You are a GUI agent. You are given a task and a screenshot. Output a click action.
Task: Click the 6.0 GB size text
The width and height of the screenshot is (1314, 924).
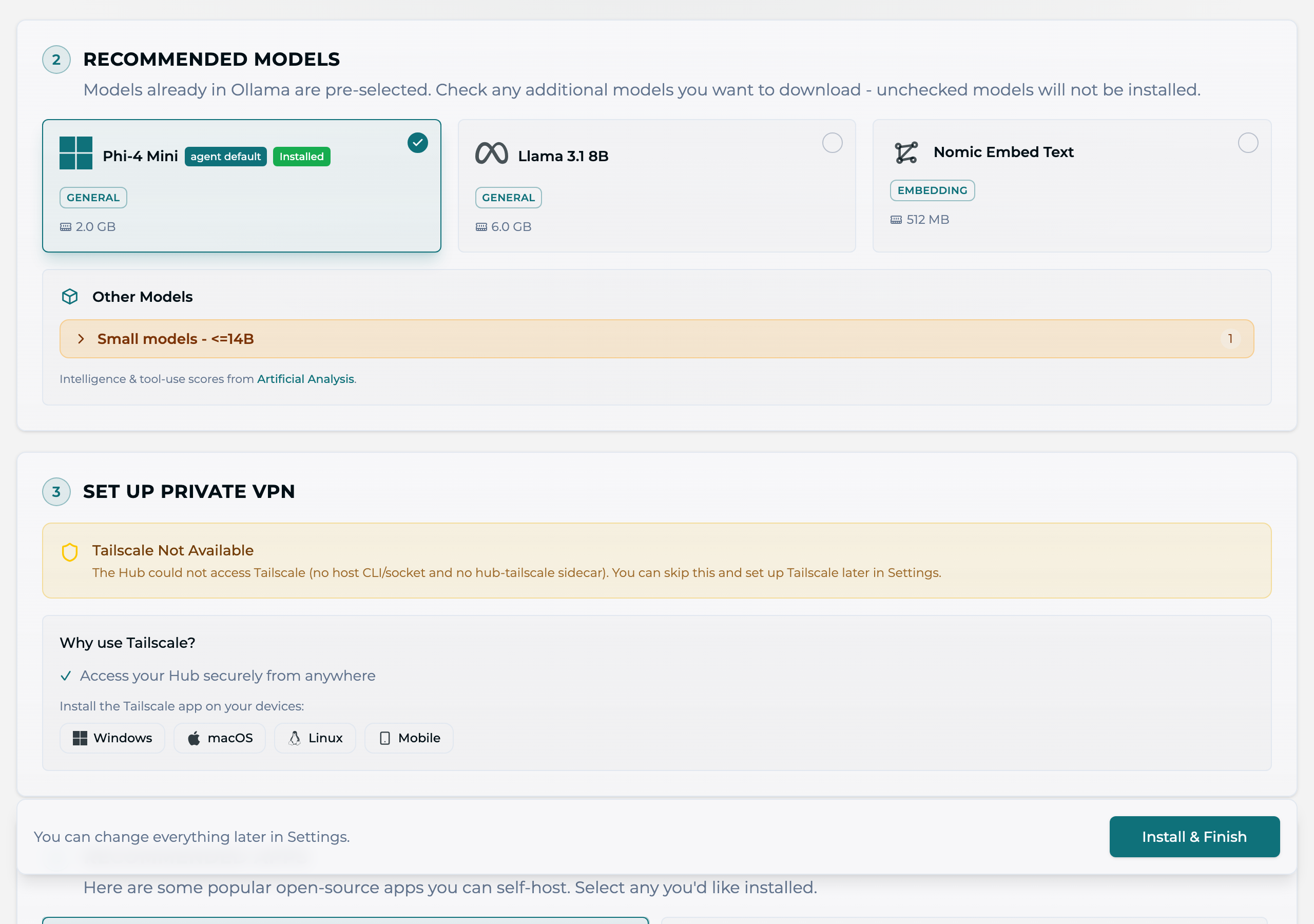(x=511, y=227)
